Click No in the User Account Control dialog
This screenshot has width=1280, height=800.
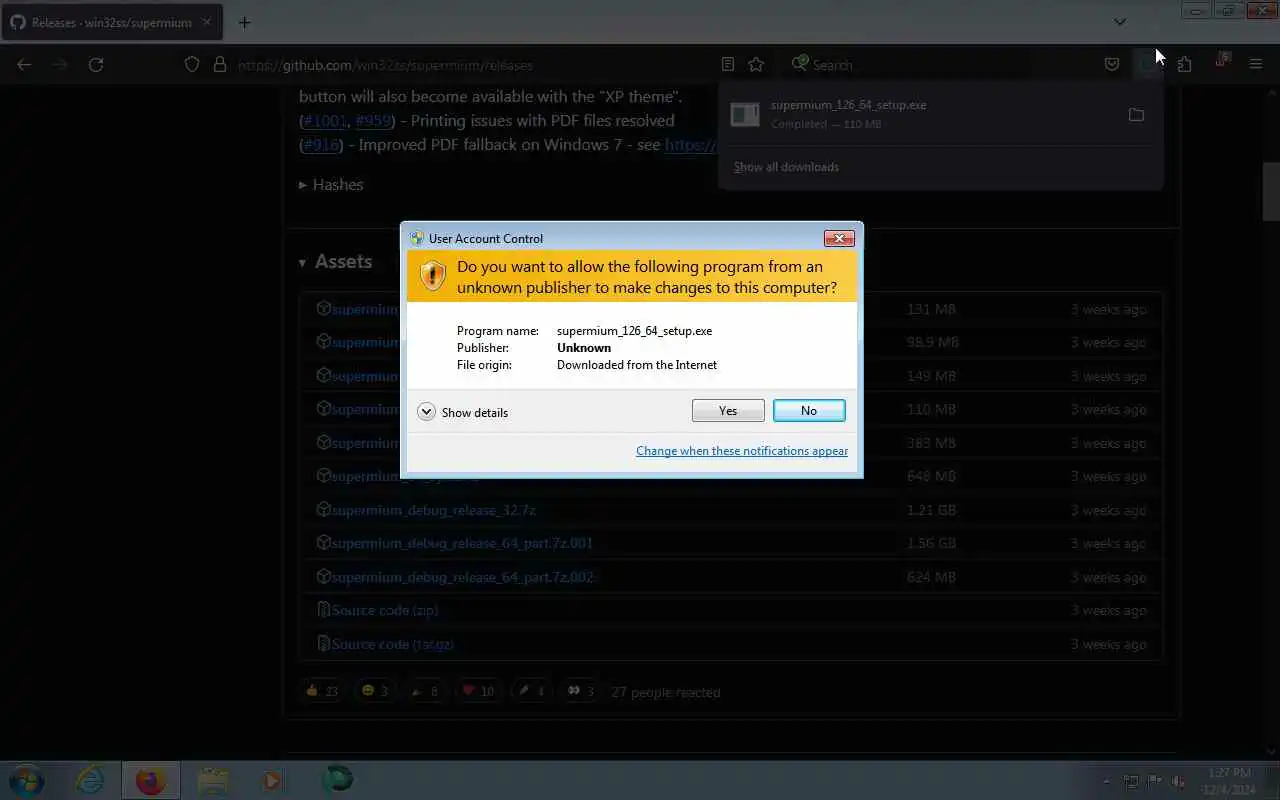809,411
